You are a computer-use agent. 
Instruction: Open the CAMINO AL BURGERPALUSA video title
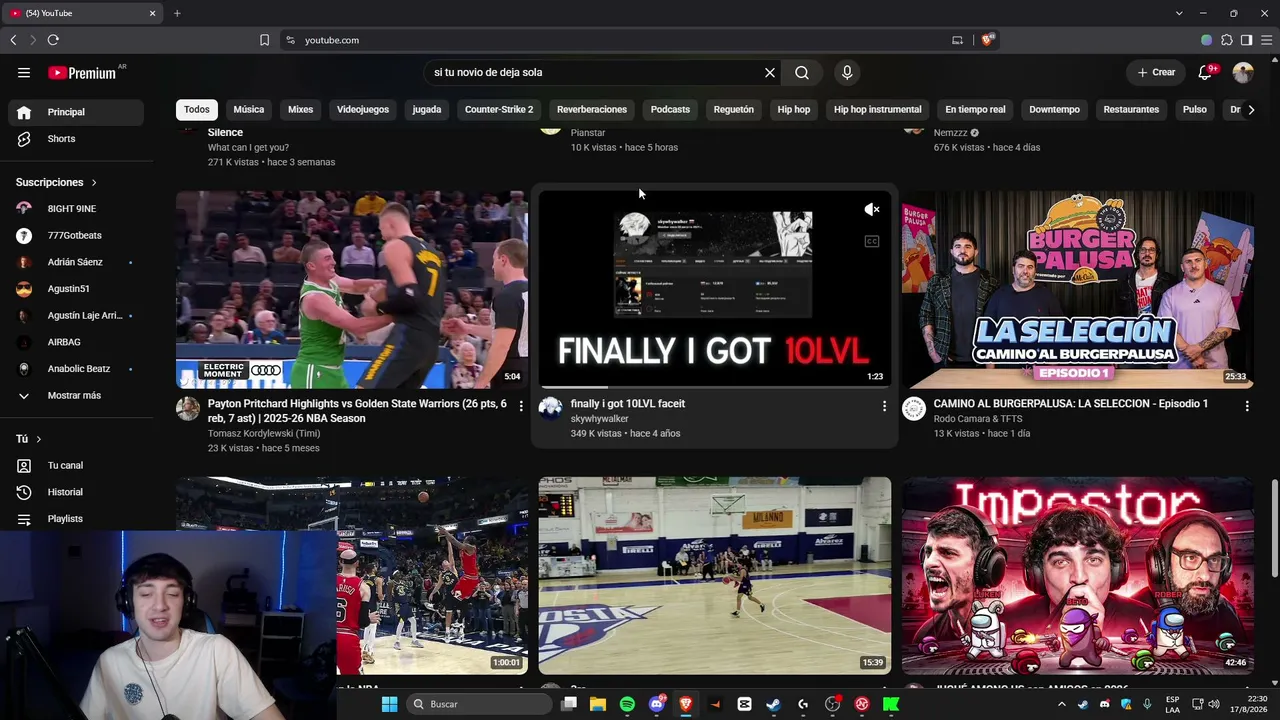tap(1071, 404)
